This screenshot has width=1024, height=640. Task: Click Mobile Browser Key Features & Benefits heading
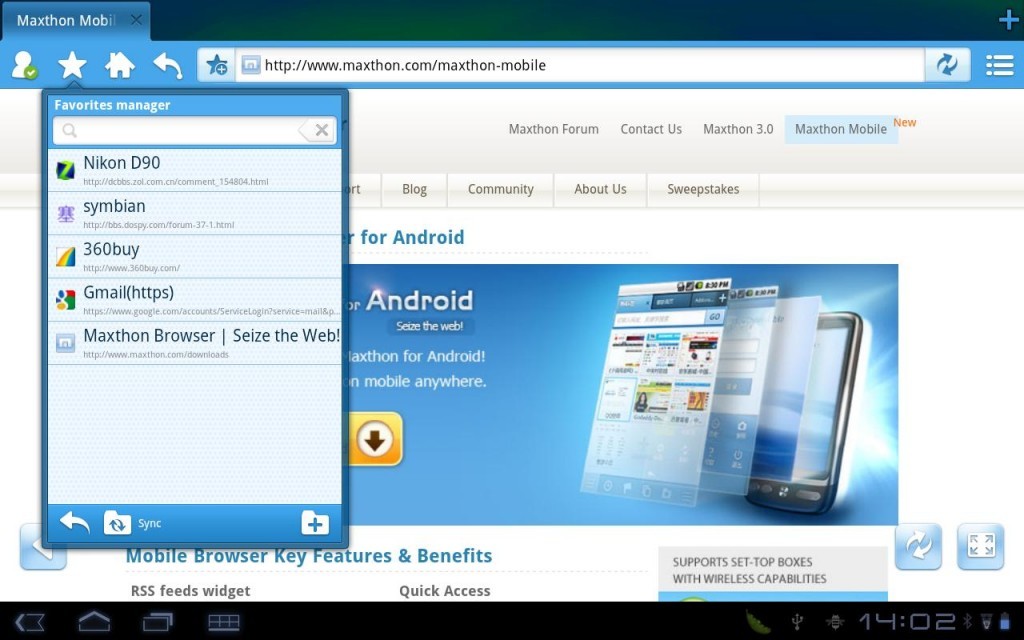pyautogui.click(x=309, y=556)
